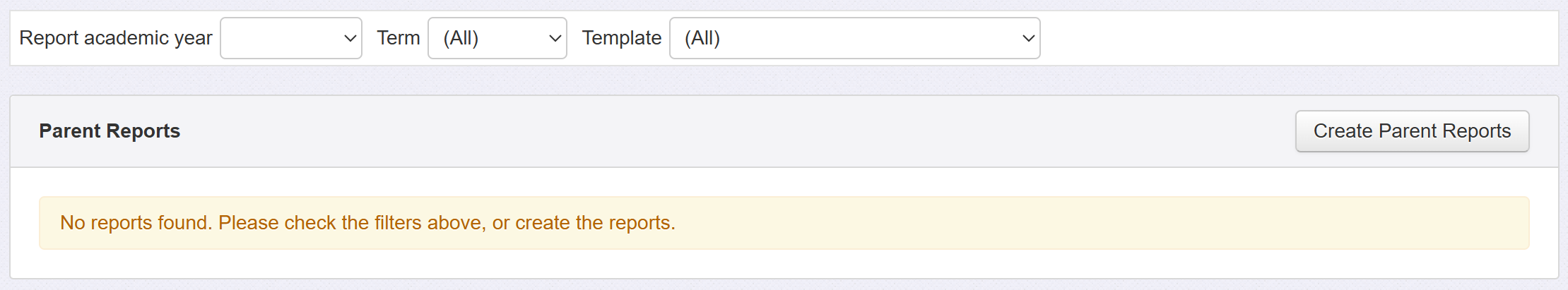1568x290 pixels.
Task: Open the Report academic year dropdown
Action: (x=290, y=38)
